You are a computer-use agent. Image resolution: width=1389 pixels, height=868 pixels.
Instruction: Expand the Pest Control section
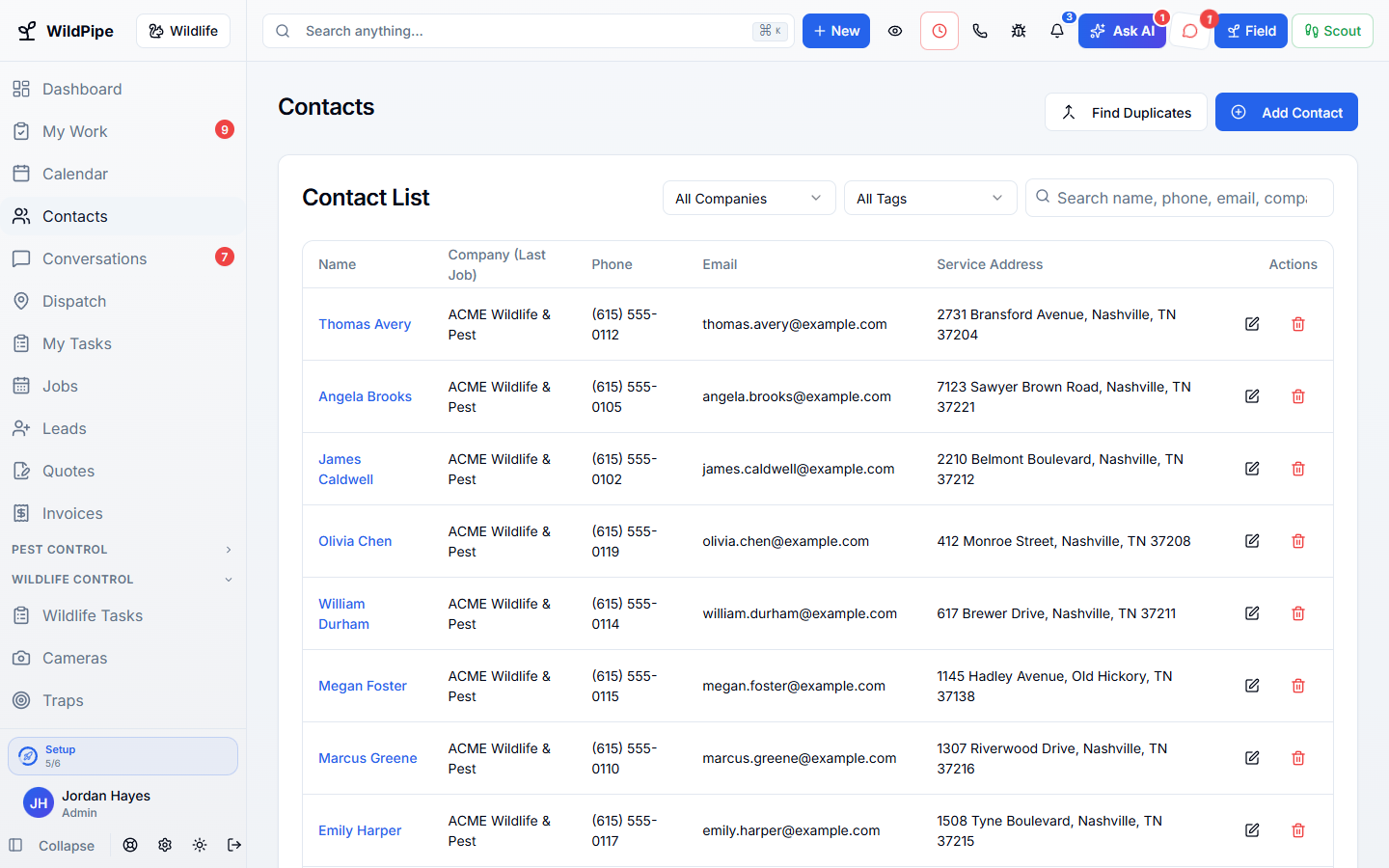[x=123, y=549]
